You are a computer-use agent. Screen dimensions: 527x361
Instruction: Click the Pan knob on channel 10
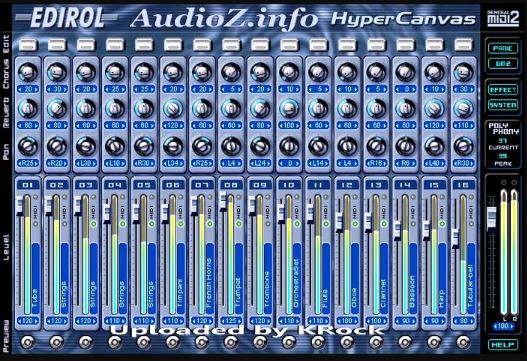click(x=289, y=146)
